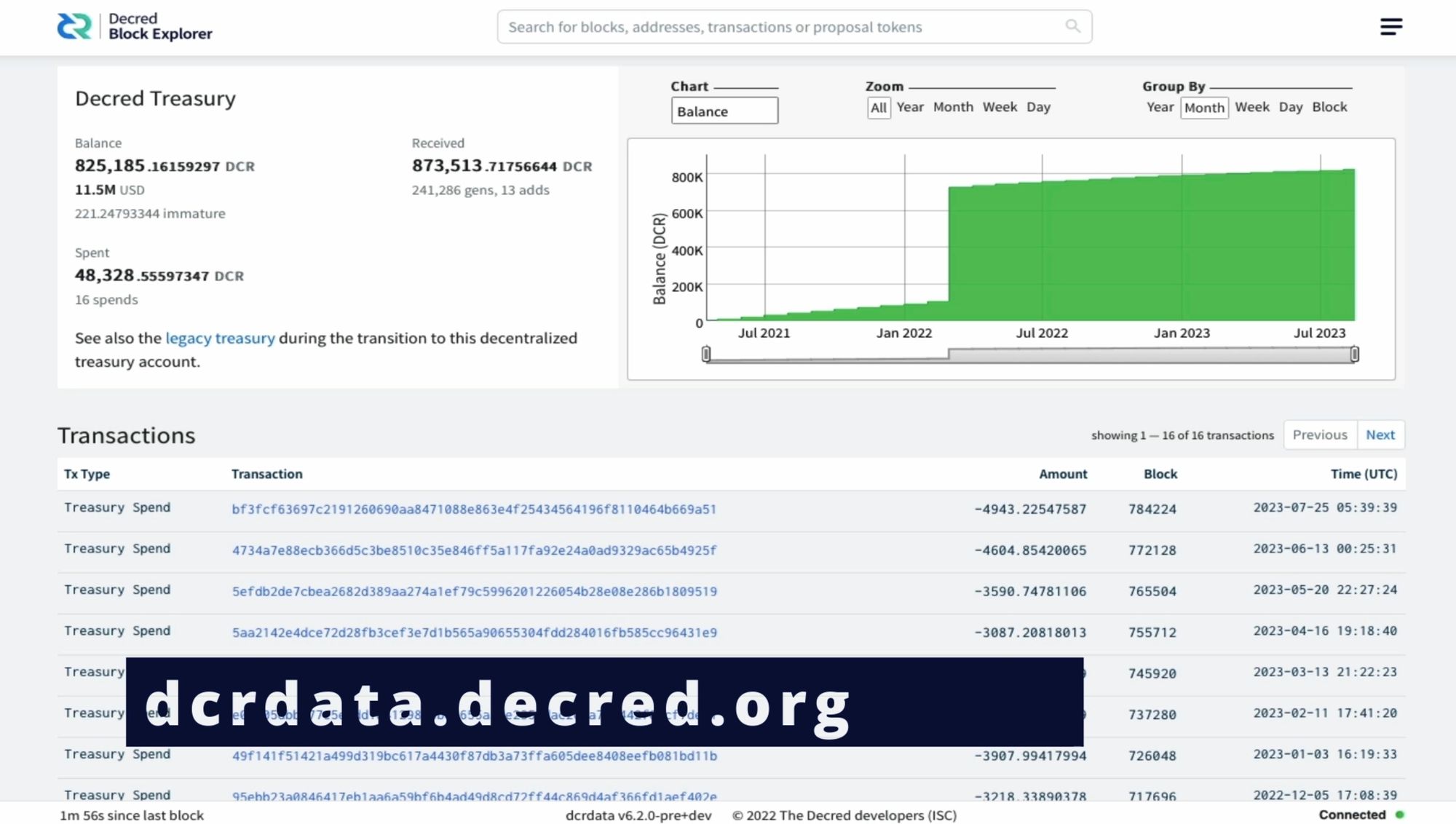Open the Chart type Balance dropdown
Screen dimensions: 1456x824
[724, 111]
